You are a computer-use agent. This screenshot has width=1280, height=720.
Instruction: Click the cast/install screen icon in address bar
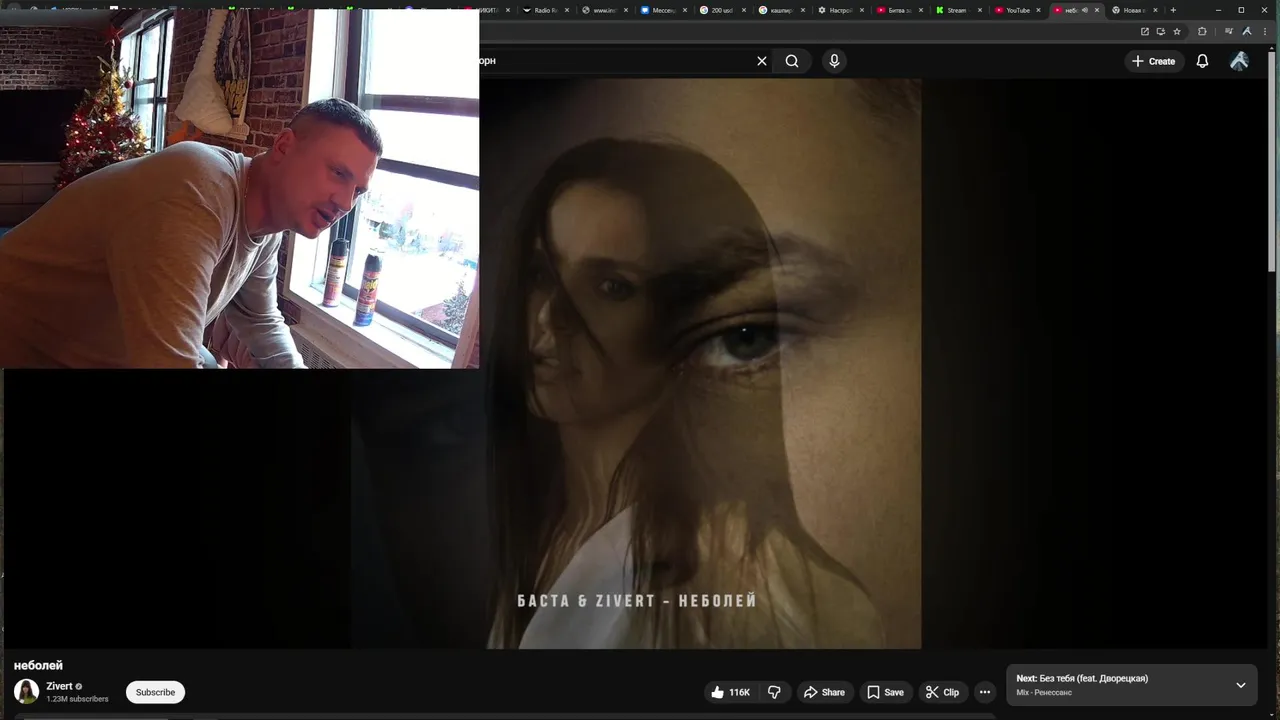click(1161, 31)
